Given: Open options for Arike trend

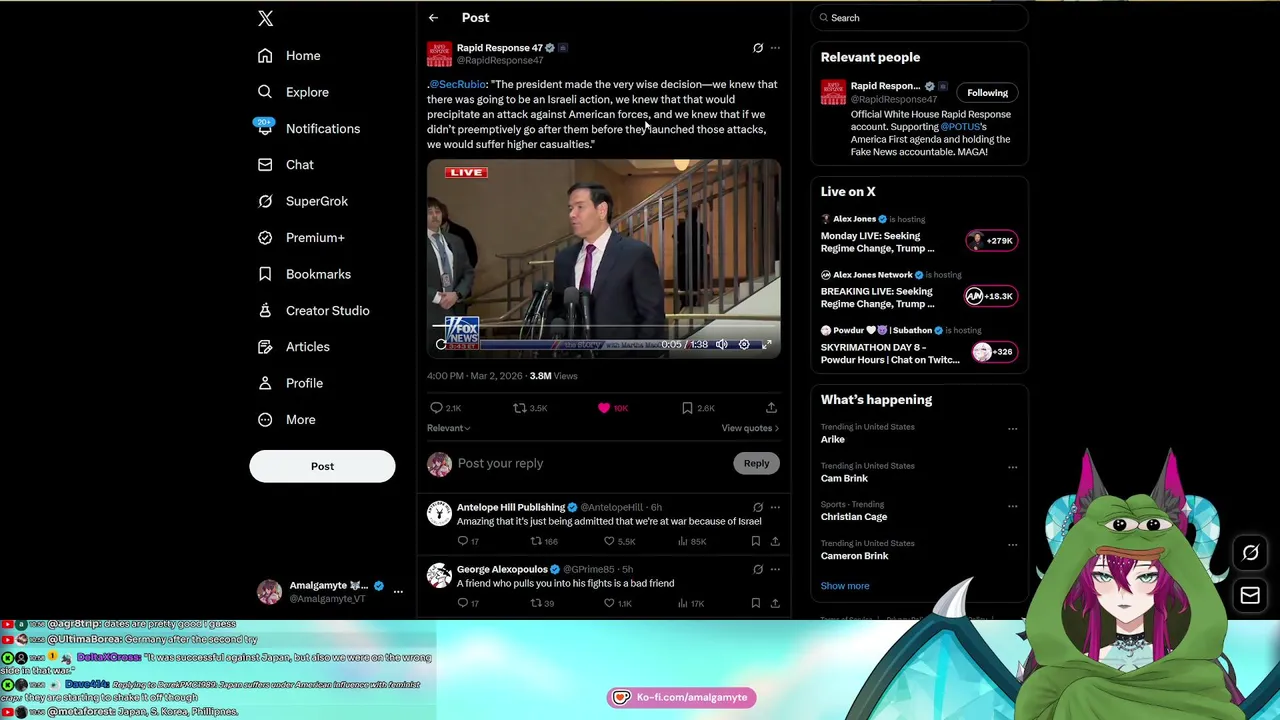Looking at the screenshot, I should coord(1012,429).
